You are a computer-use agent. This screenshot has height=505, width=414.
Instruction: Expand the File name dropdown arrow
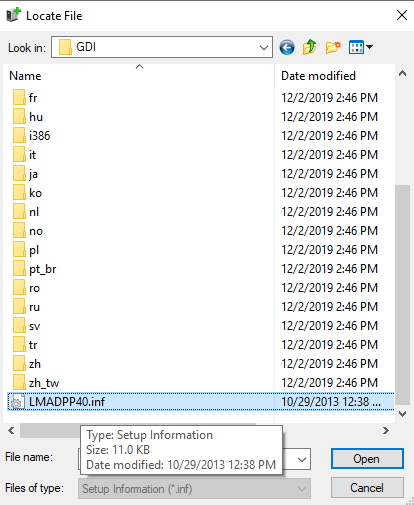coord(302,460)
